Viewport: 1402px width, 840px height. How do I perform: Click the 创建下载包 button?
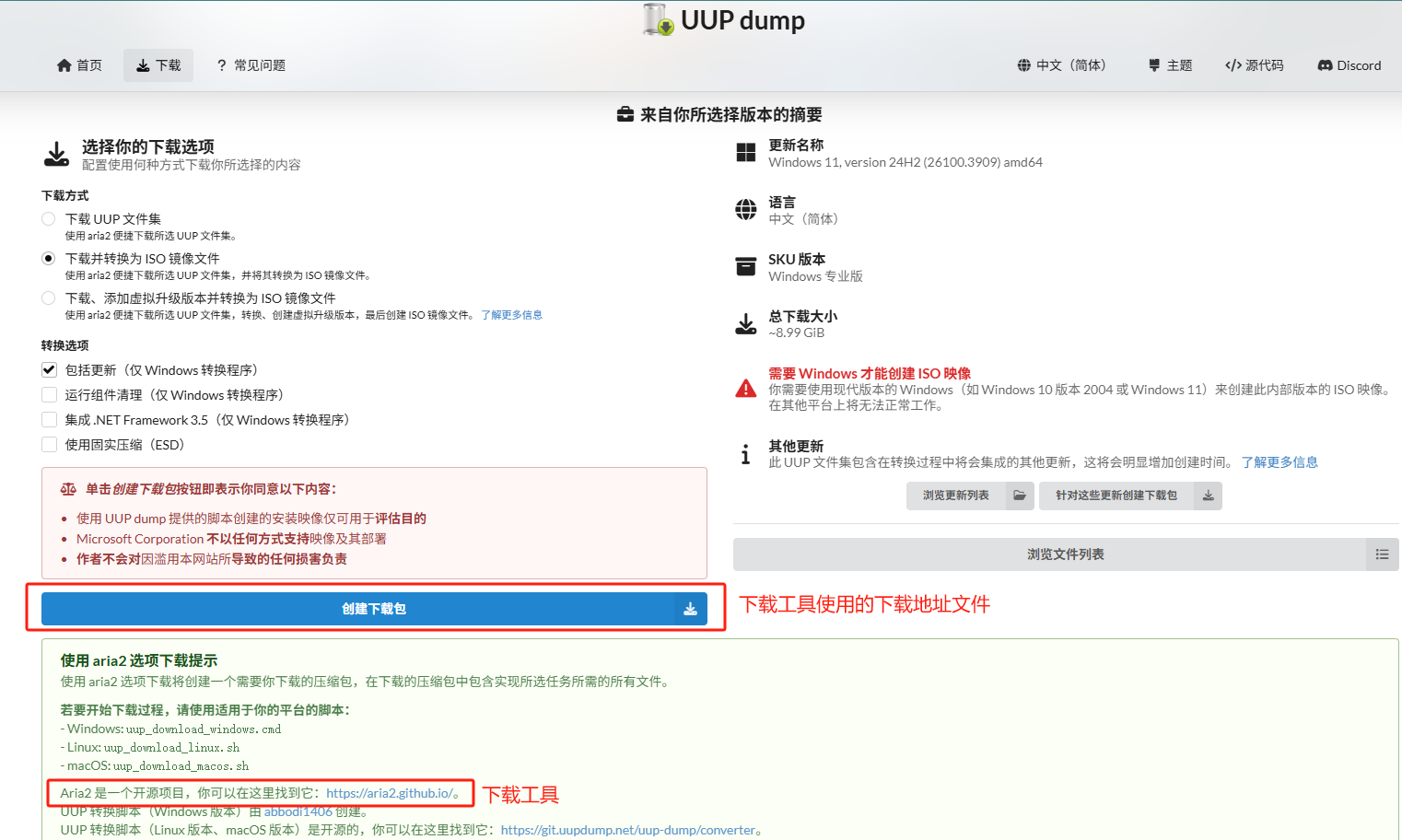[x=374, y=609]
